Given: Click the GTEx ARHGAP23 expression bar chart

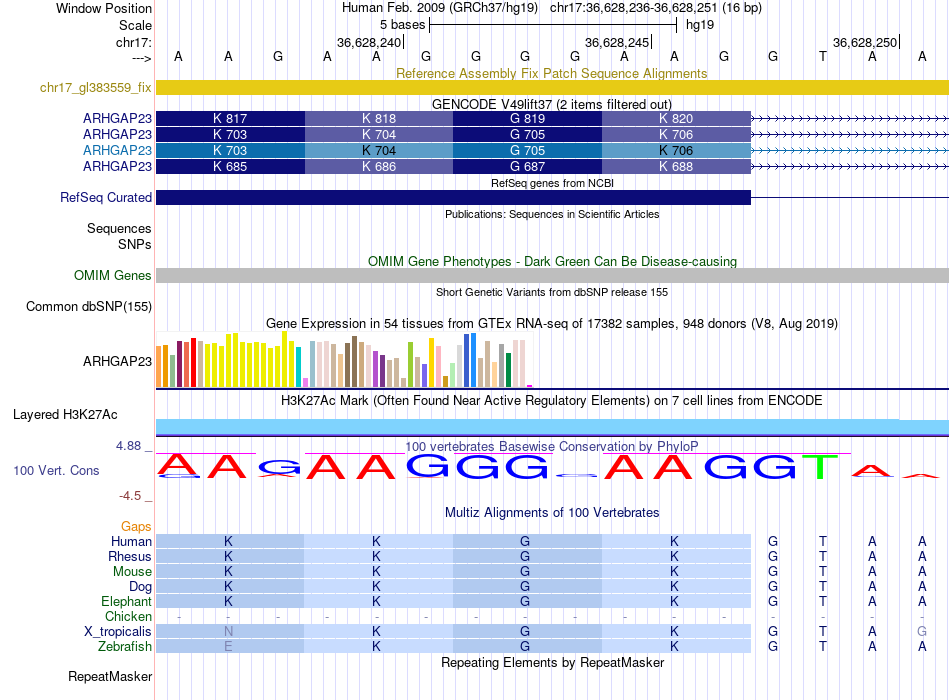Looking at the screenshot, I should 344,359.
